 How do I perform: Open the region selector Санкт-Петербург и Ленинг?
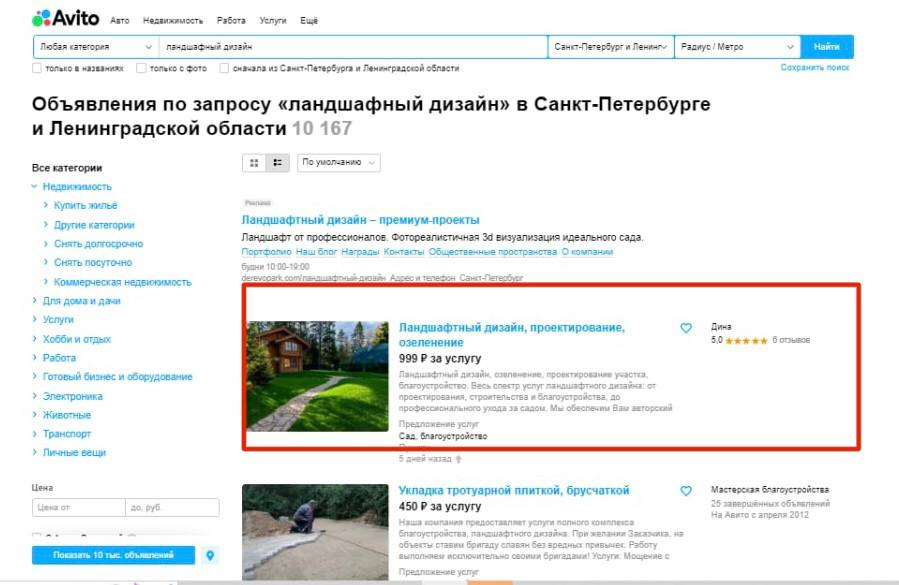[x=611, y=47]
